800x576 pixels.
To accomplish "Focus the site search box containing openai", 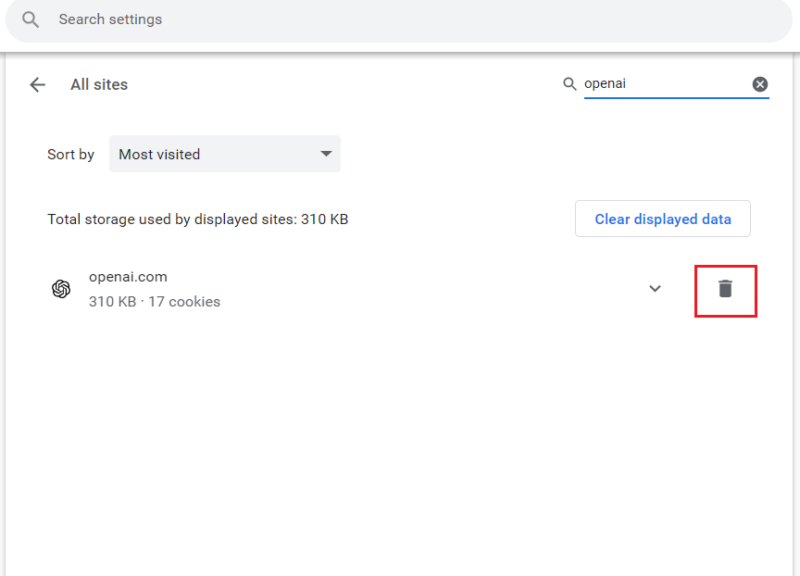I will click(x=660, y=83).
